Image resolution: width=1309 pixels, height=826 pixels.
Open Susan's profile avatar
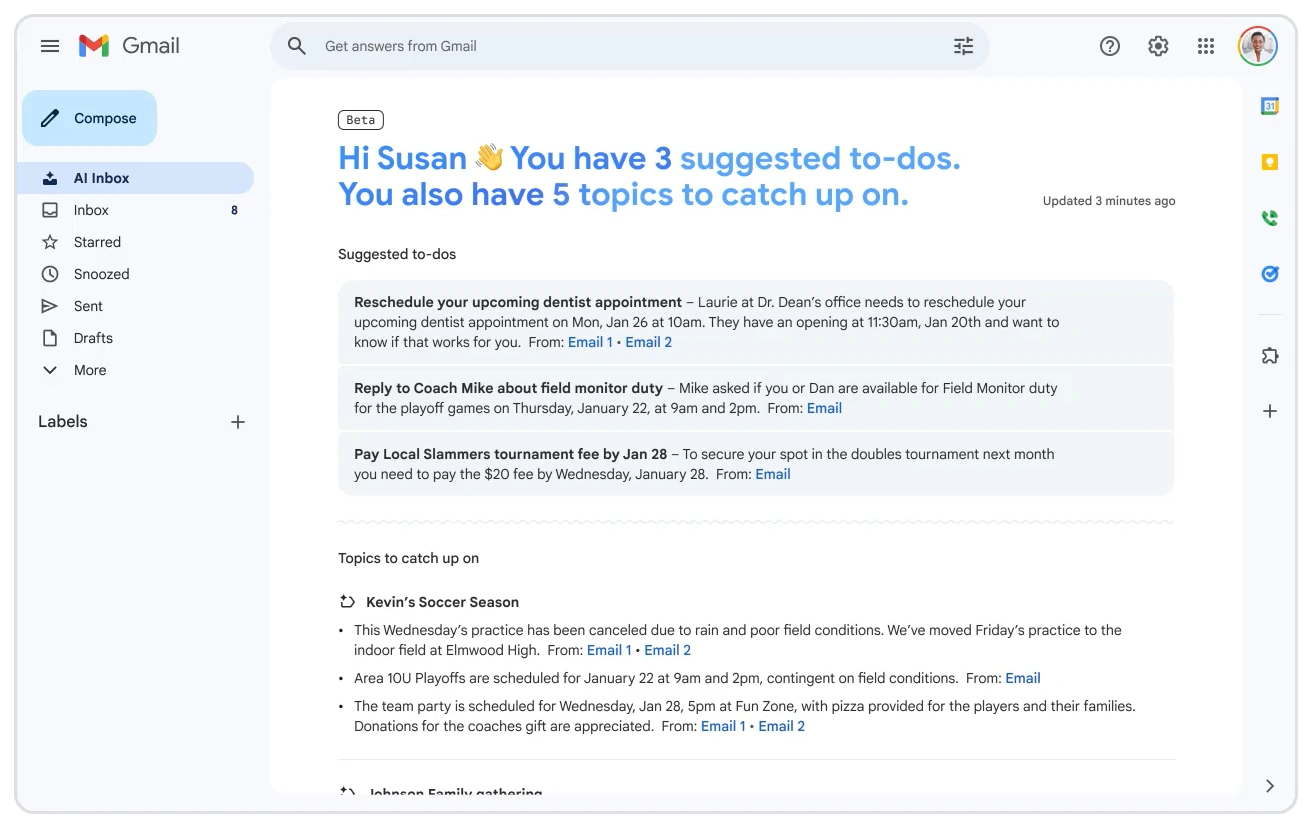tap(1257, 45)
